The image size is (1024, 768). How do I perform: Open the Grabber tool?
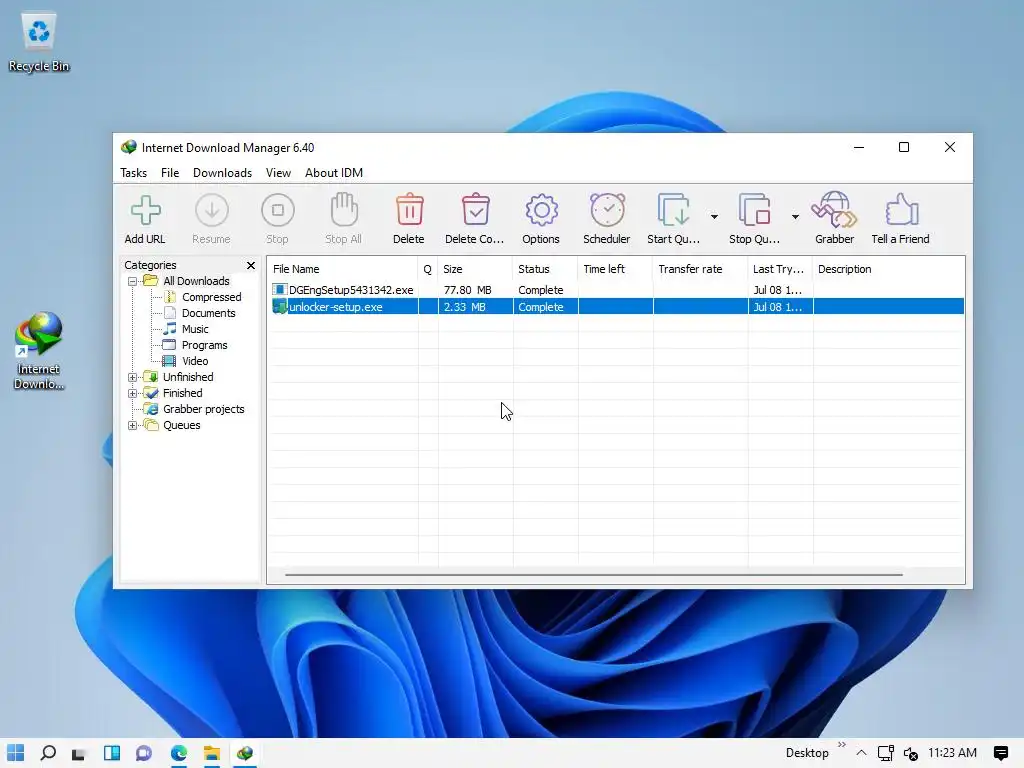tap(834, 210)
